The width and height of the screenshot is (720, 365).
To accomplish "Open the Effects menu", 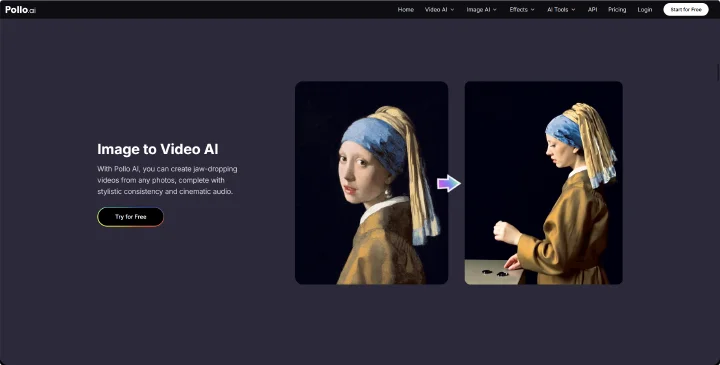I will pos(518,10).
